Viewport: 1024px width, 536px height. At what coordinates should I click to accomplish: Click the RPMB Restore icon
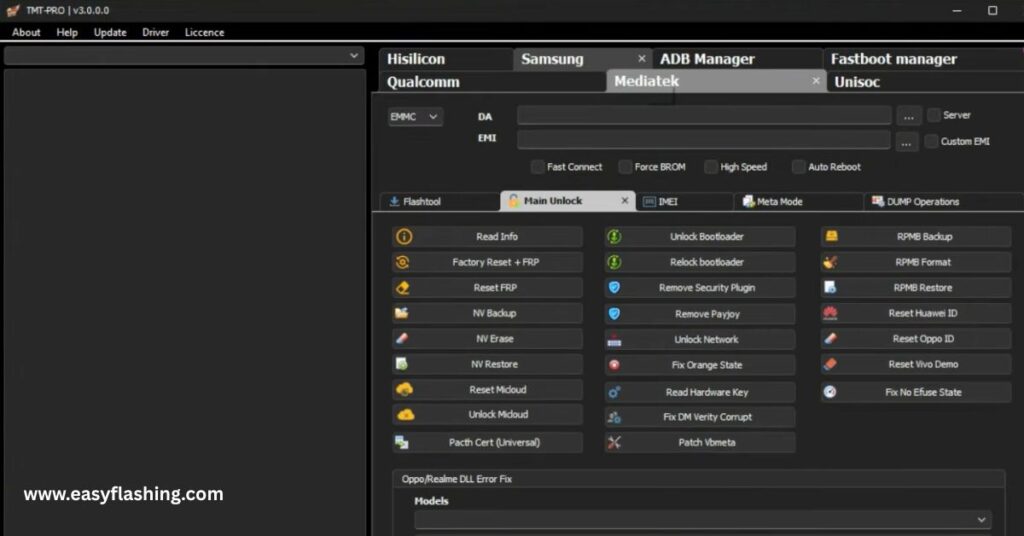pyautogui.click(x=830, y=287)
